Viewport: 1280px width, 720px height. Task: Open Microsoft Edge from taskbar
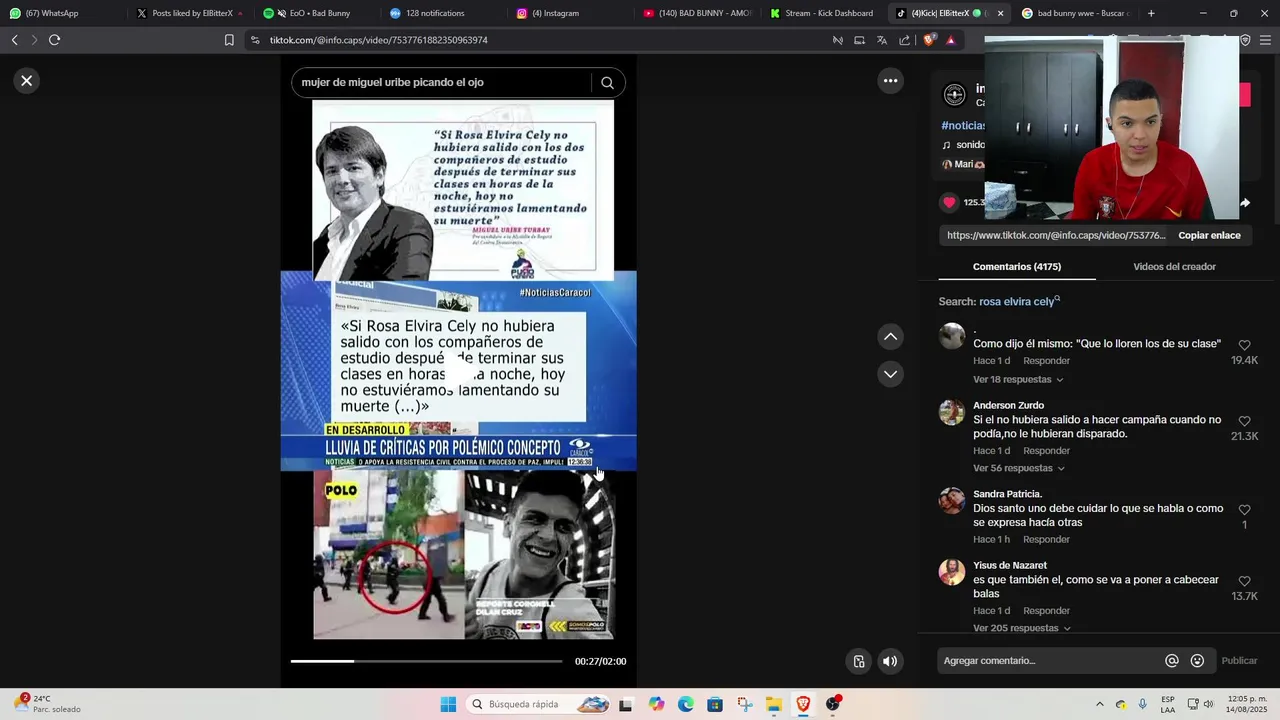point(685,704)
